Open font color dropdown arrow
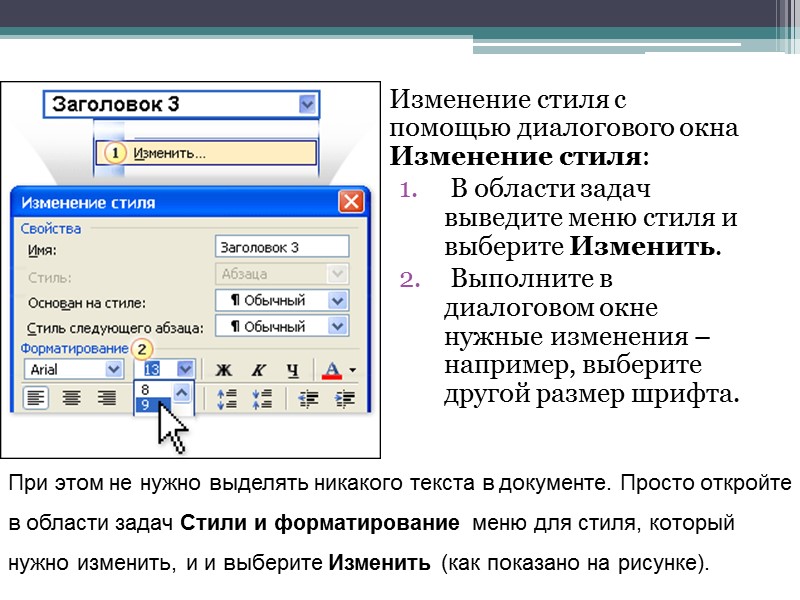The width and height of the screenshot is (800, 600). click(353, 370)
